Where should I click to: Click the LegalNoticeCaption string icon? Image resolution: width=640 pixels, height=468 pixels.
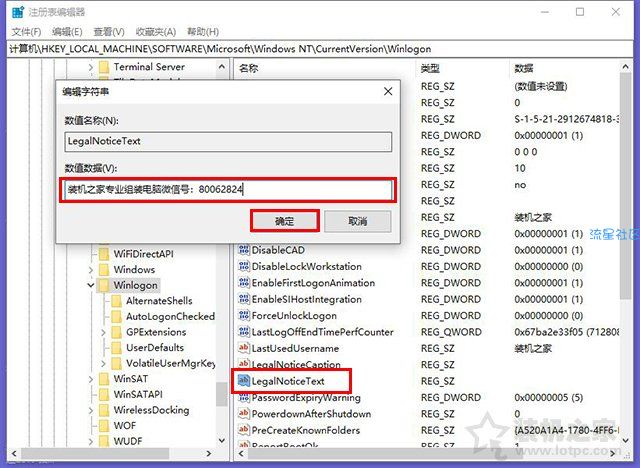(244, 364)
